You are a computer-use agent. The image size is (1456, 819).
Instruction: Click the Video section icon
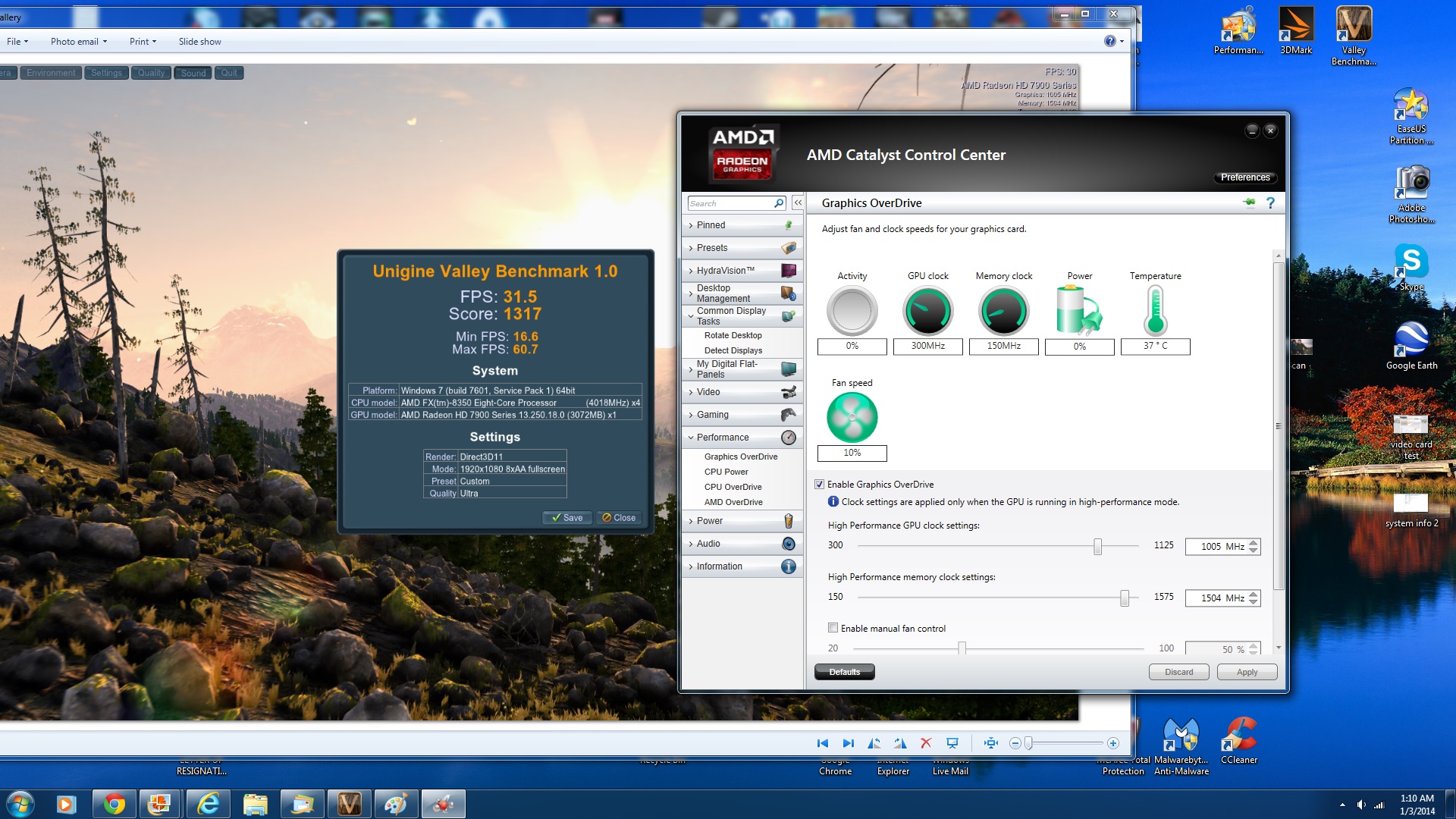(x=789, y=391)
